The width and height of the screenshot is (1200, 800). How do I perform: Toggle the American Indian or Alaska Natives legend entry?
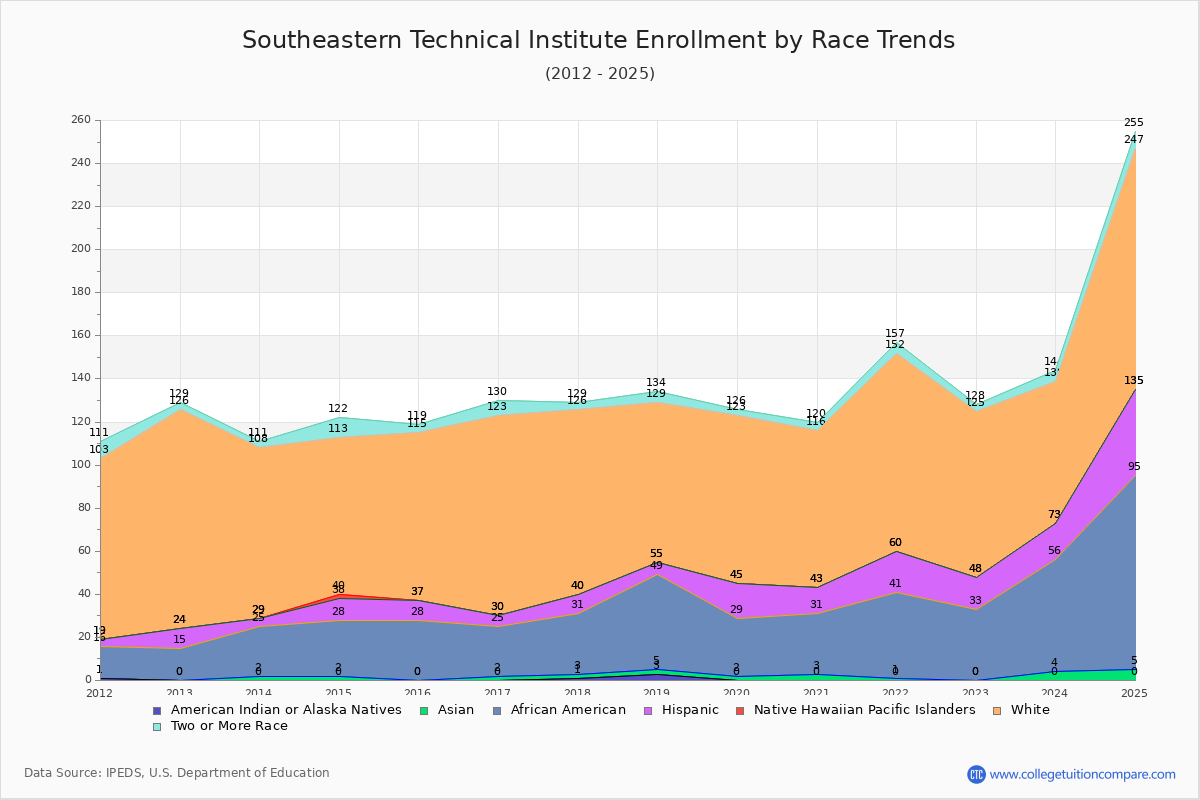tap(277, 710)
